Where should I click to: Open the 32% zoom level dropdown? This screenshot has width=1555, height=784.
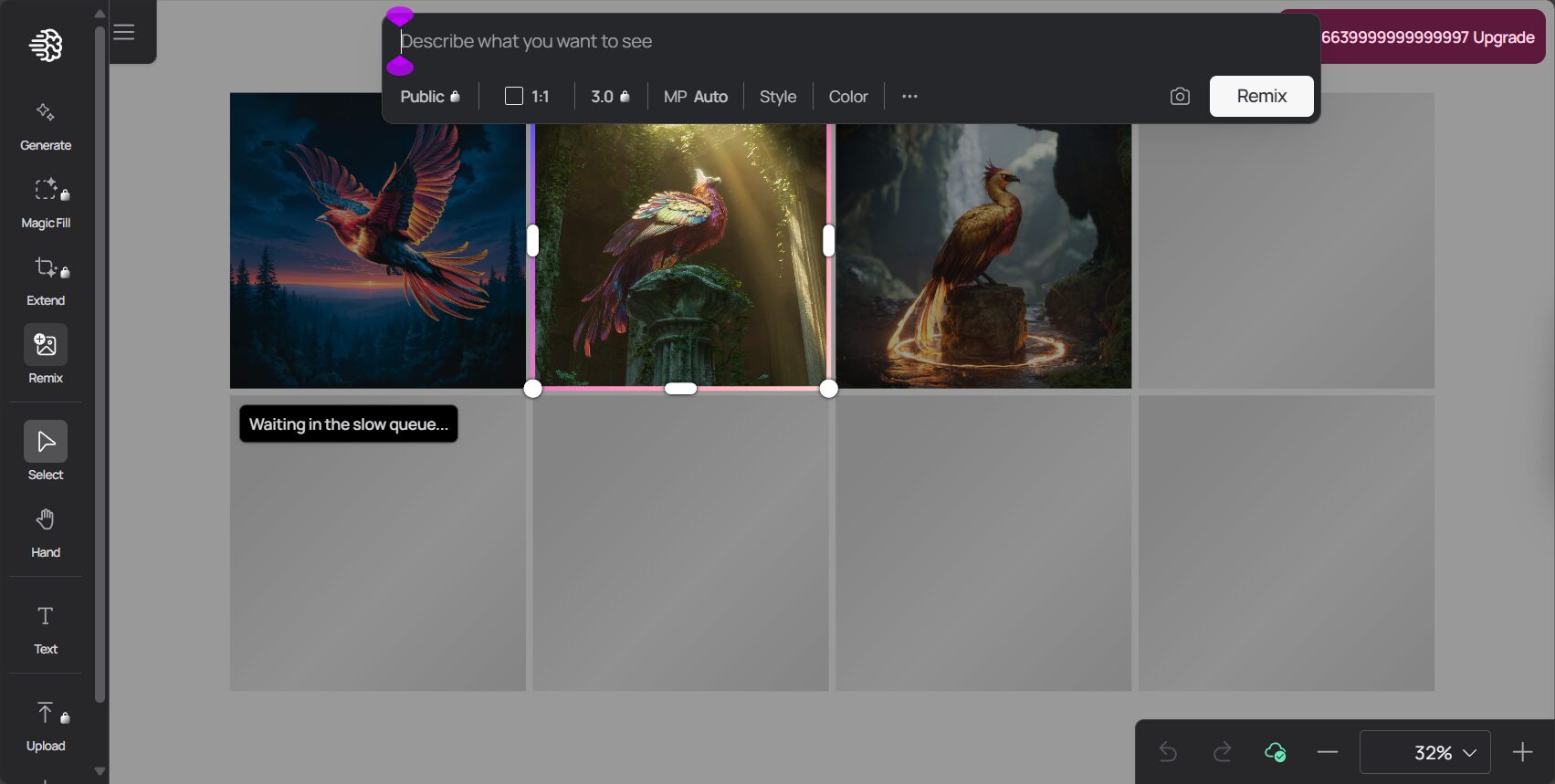(x=1425, y=752)
